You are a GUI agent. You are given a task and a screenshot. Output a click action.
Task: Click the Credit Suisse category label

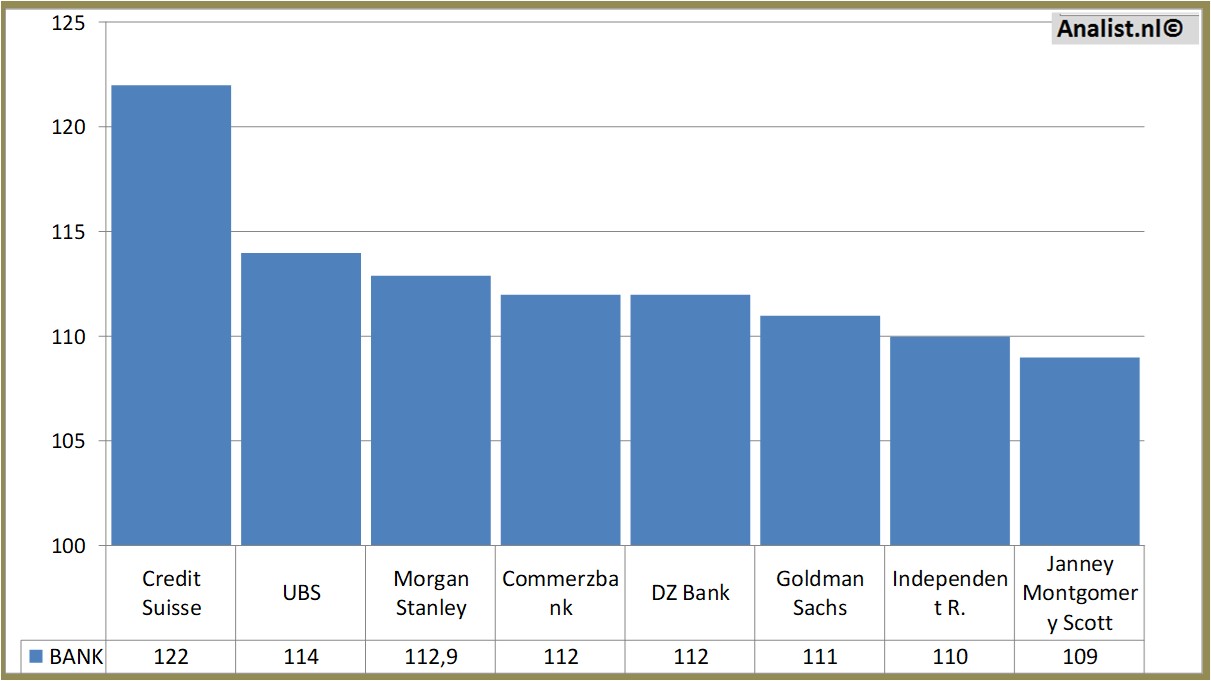171,593
